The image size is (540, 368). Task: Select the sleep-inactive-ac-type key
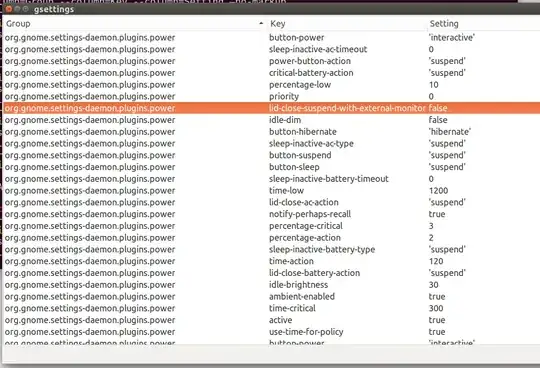pos(311,144)
